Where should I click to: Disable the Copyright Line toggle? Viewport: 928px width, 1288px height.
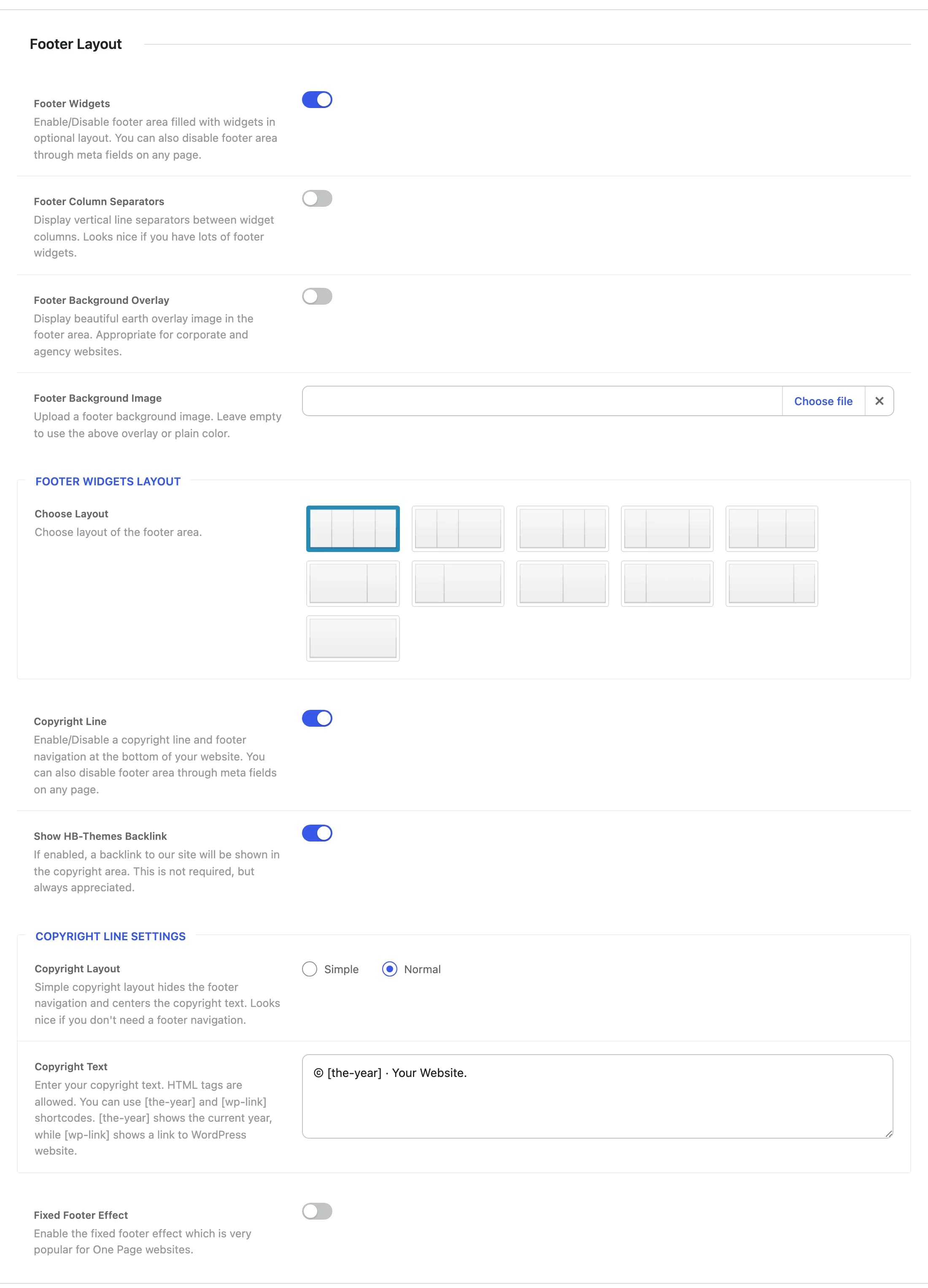(x=317, y=718)
